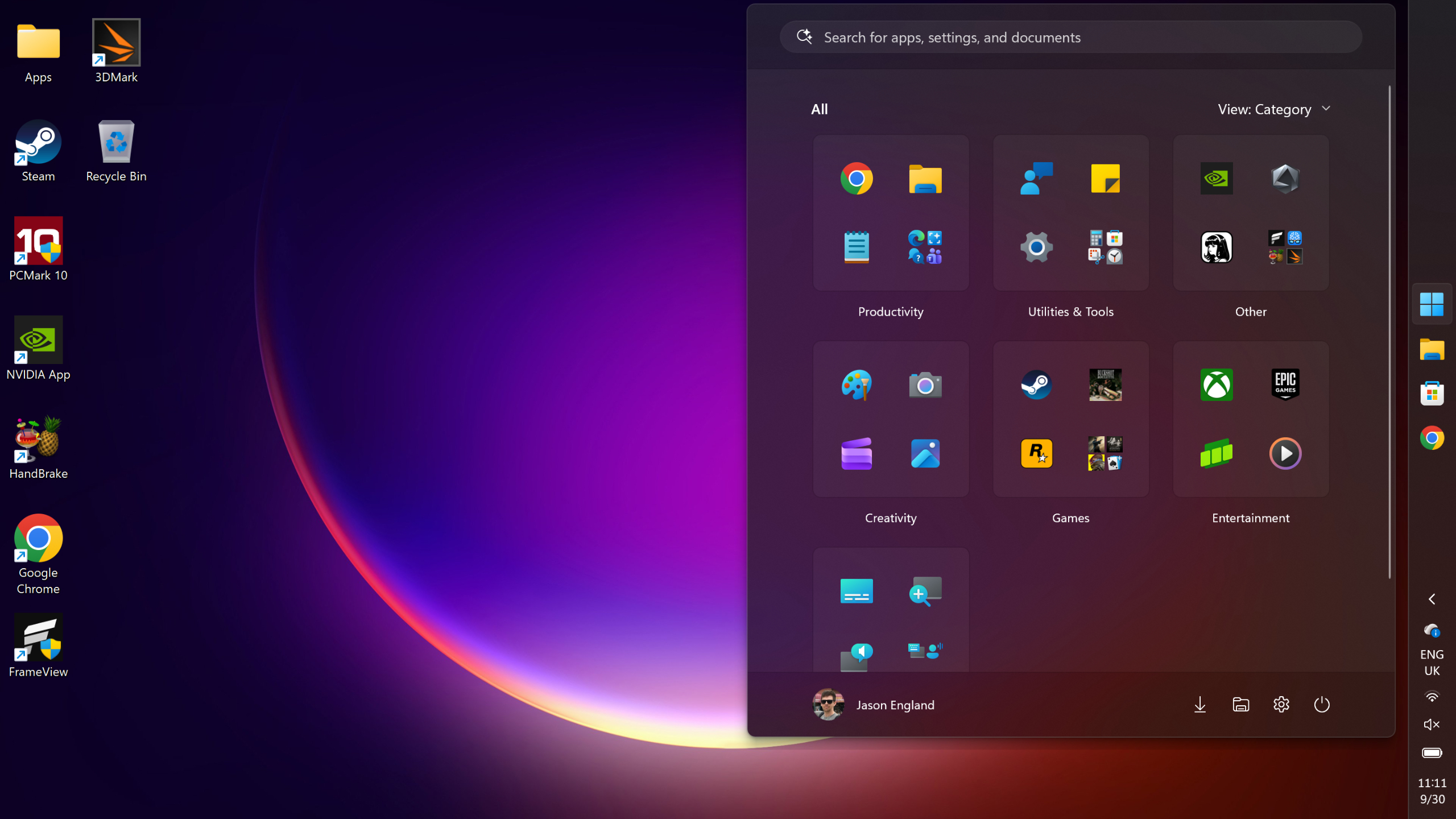Open the gray polyhedron app in Other
The height and width of the screenshot is (819, 1456).
click(1285, 179)
